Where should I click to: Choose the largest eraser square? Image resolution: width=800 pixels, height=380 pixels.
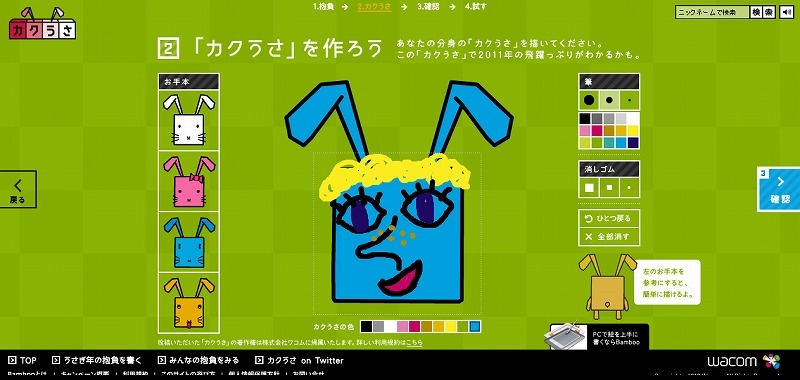tap(589, 188)
